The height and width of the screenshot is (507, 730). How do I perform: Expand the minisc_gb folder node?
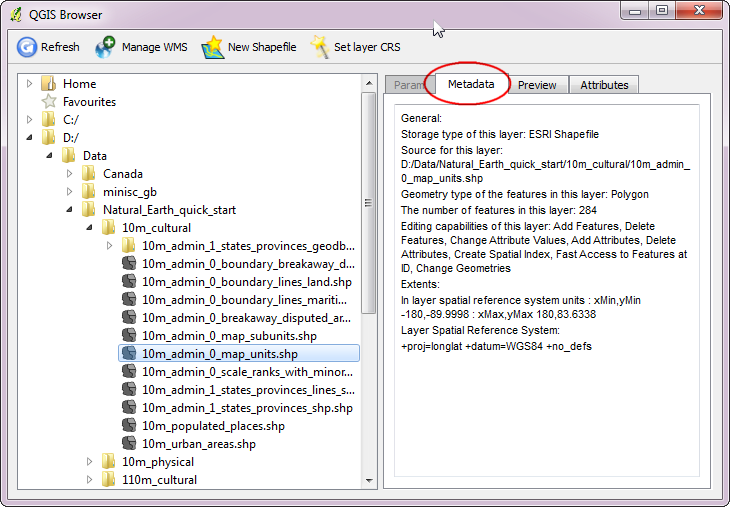point(69,192)
